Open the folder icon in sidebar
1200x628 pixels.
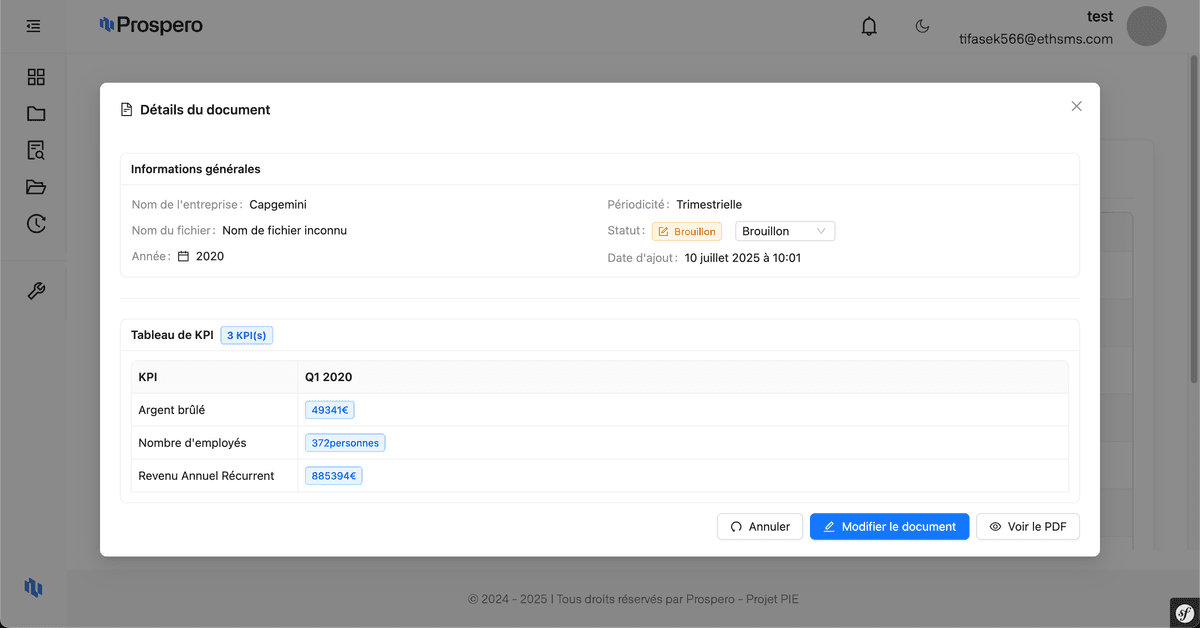pyautogui.click(x=36, y=114)
